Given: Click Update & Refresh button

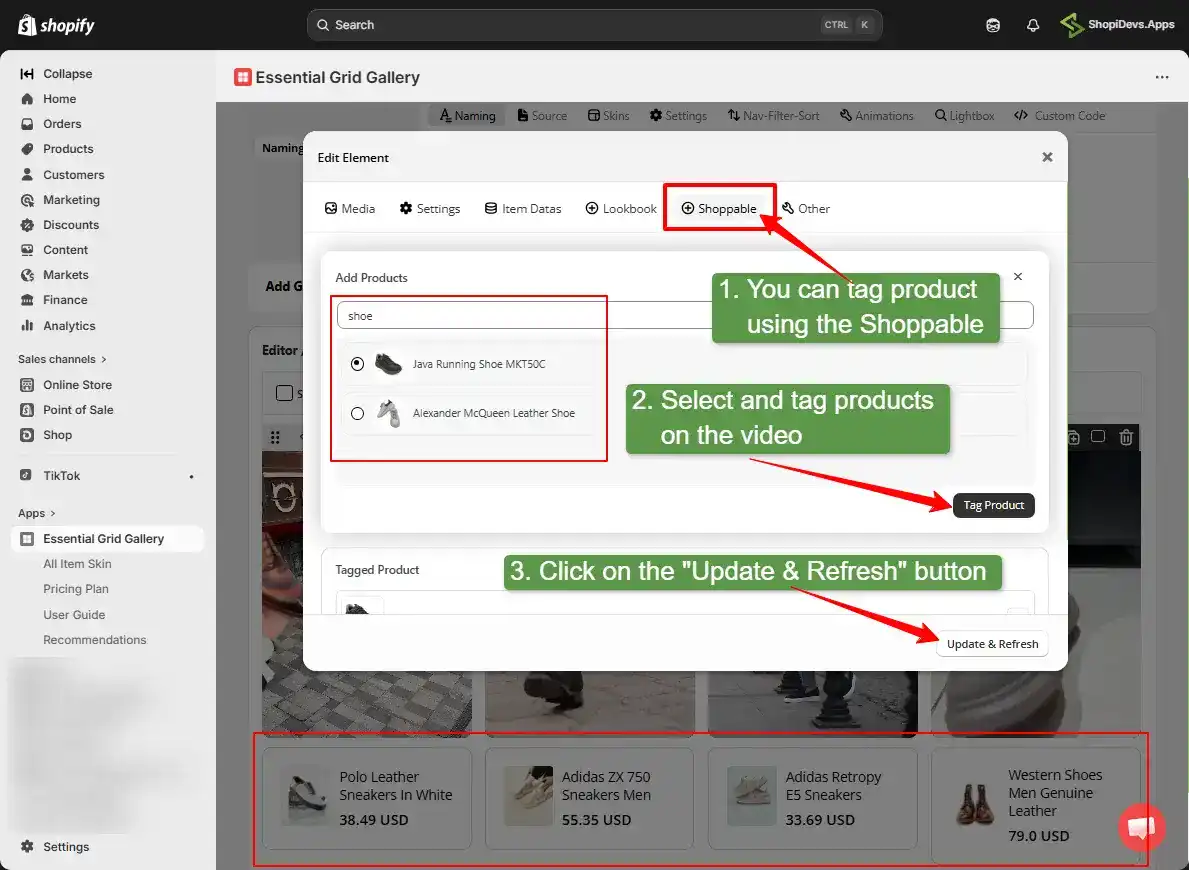Looking at the screenshot, I should (x=993, y=644).
